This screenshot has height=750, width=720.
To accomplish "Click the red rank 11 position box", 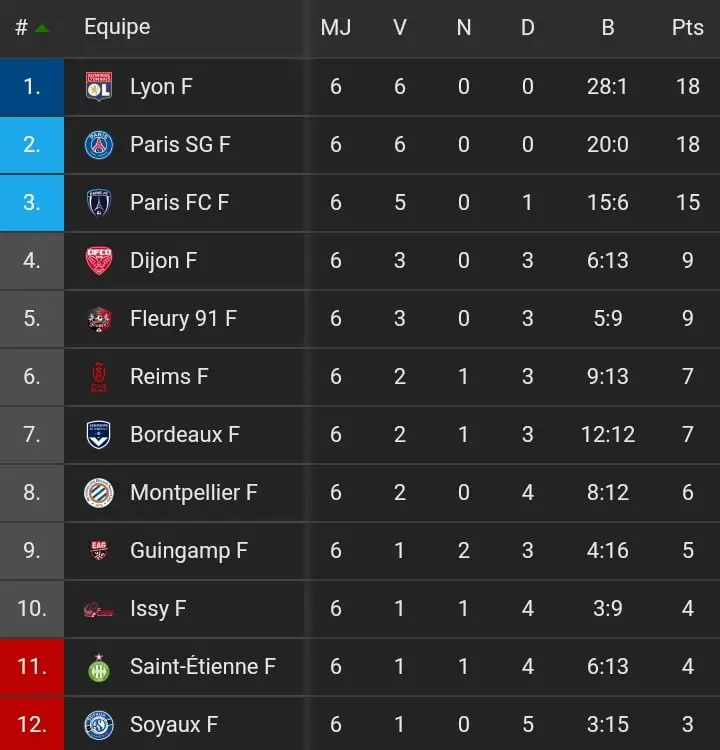I will coord(32,667).
